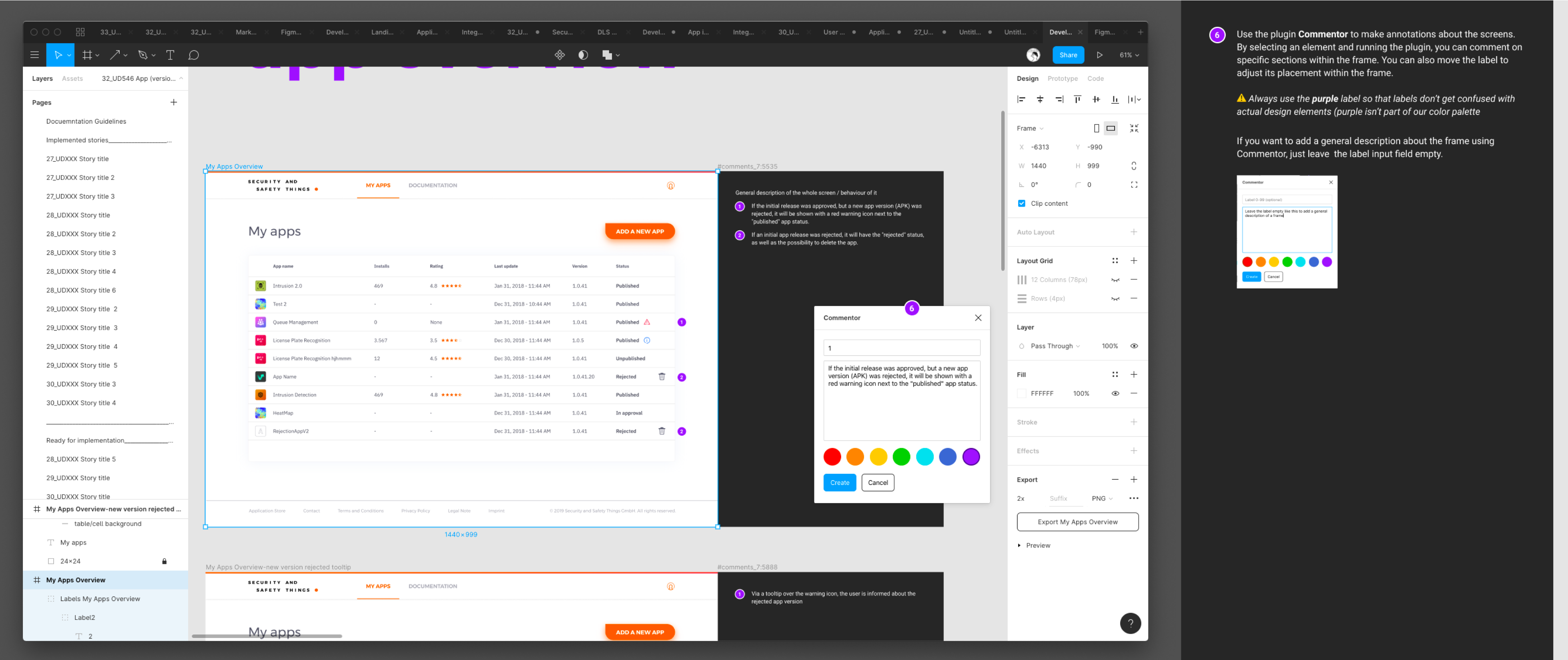Select the Comment tool
This screenshot has height=660, width=1568.
click(x=194, y=55)
